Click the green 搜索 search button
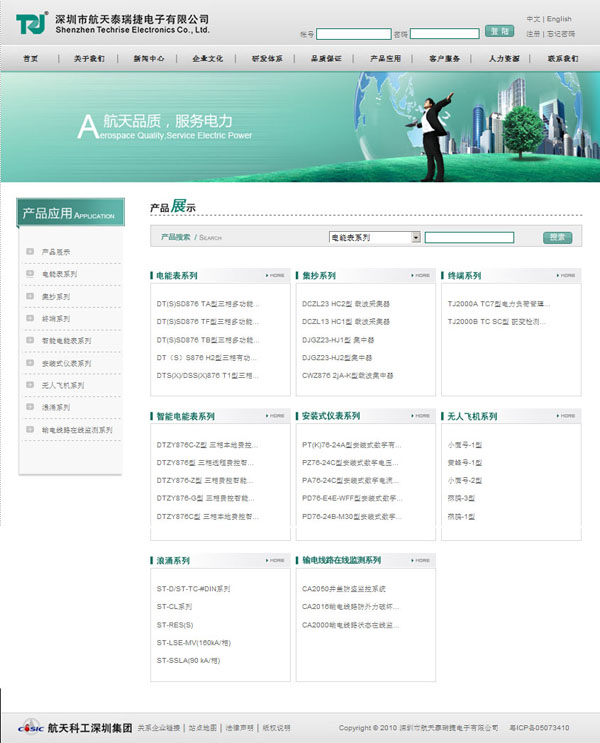 pos(557,237)
